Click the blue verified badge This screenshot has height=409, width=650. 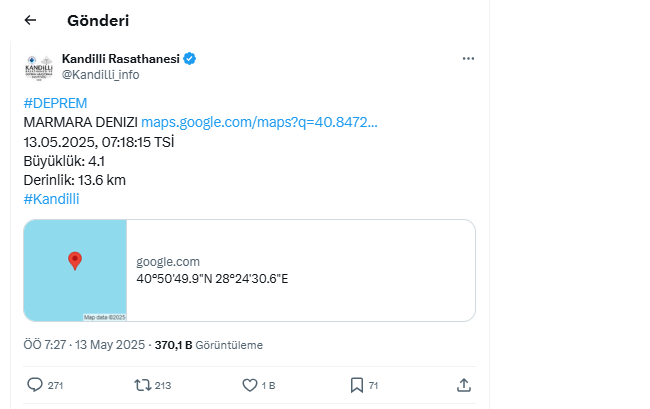[x=190, y=59]
